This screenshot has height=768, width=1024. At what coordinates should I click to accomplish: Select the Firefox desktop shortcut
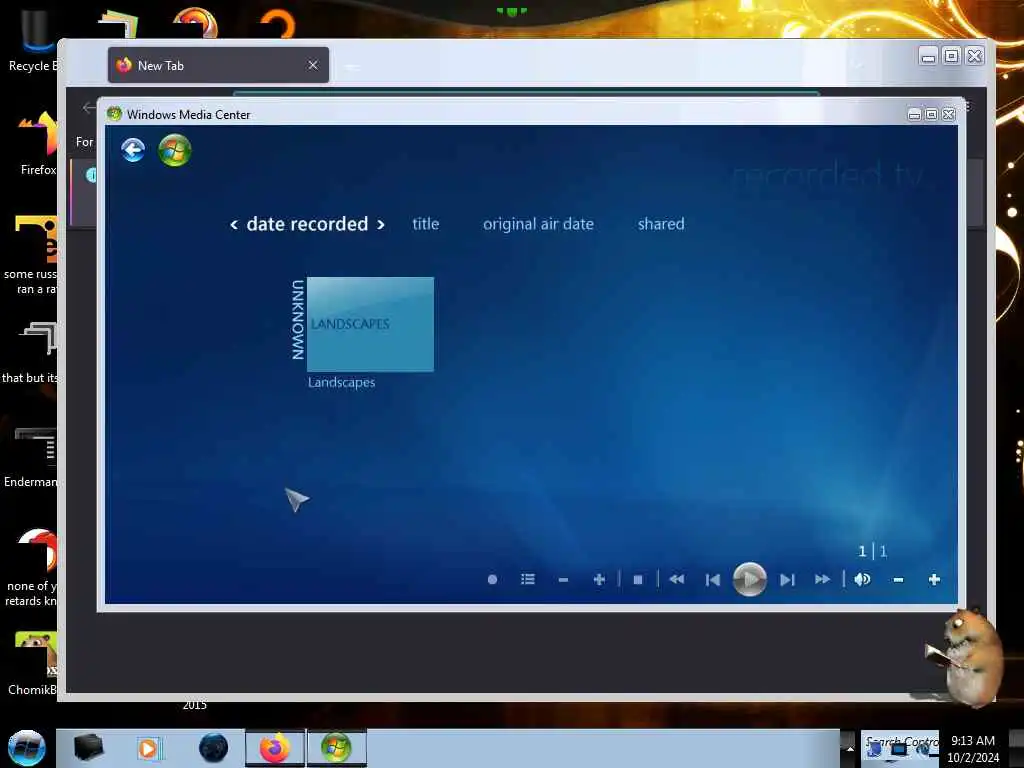click(x=38, y=143)
